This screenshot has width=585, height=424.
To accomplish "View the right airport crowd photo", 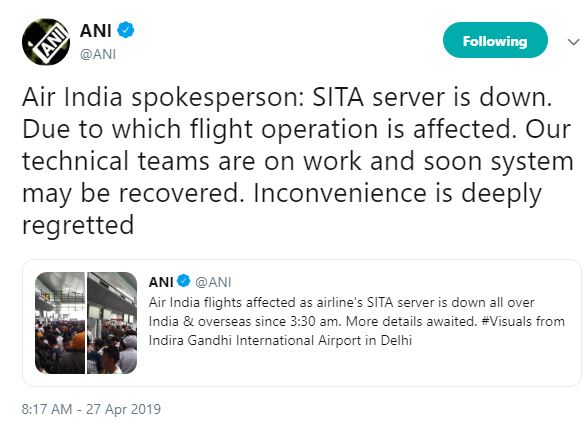I will [x=112, y=323].
